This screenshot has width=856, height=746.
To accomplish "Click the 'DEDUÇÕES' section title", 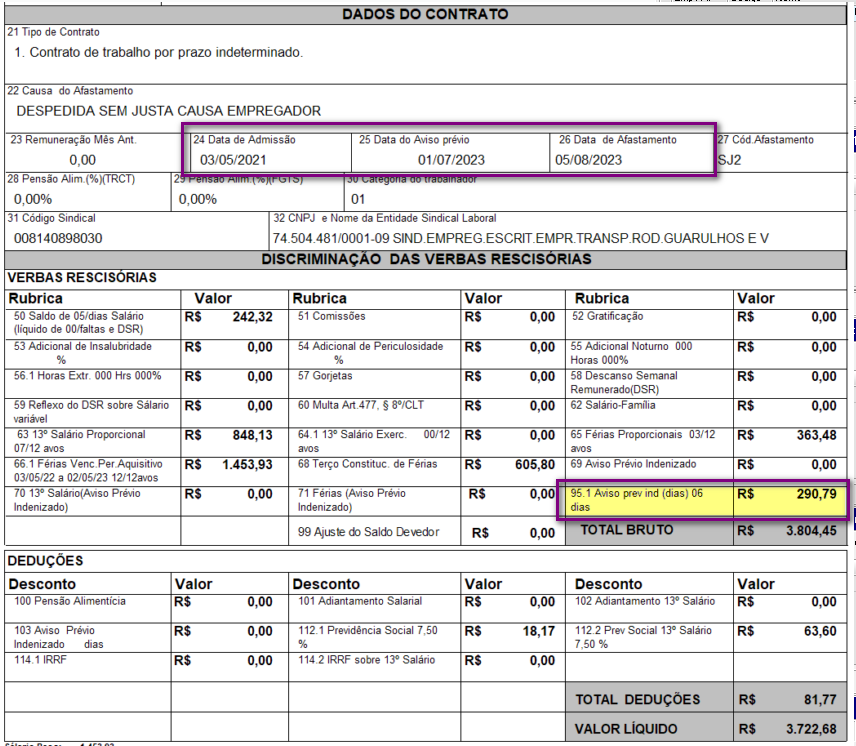I will point(45,561).
